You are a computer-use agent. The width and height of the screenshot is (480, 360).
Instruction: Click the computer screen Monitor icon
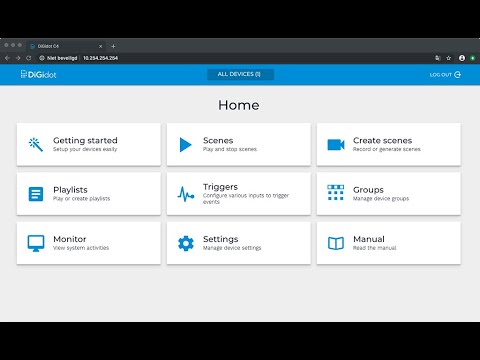(x=36, y=243)
